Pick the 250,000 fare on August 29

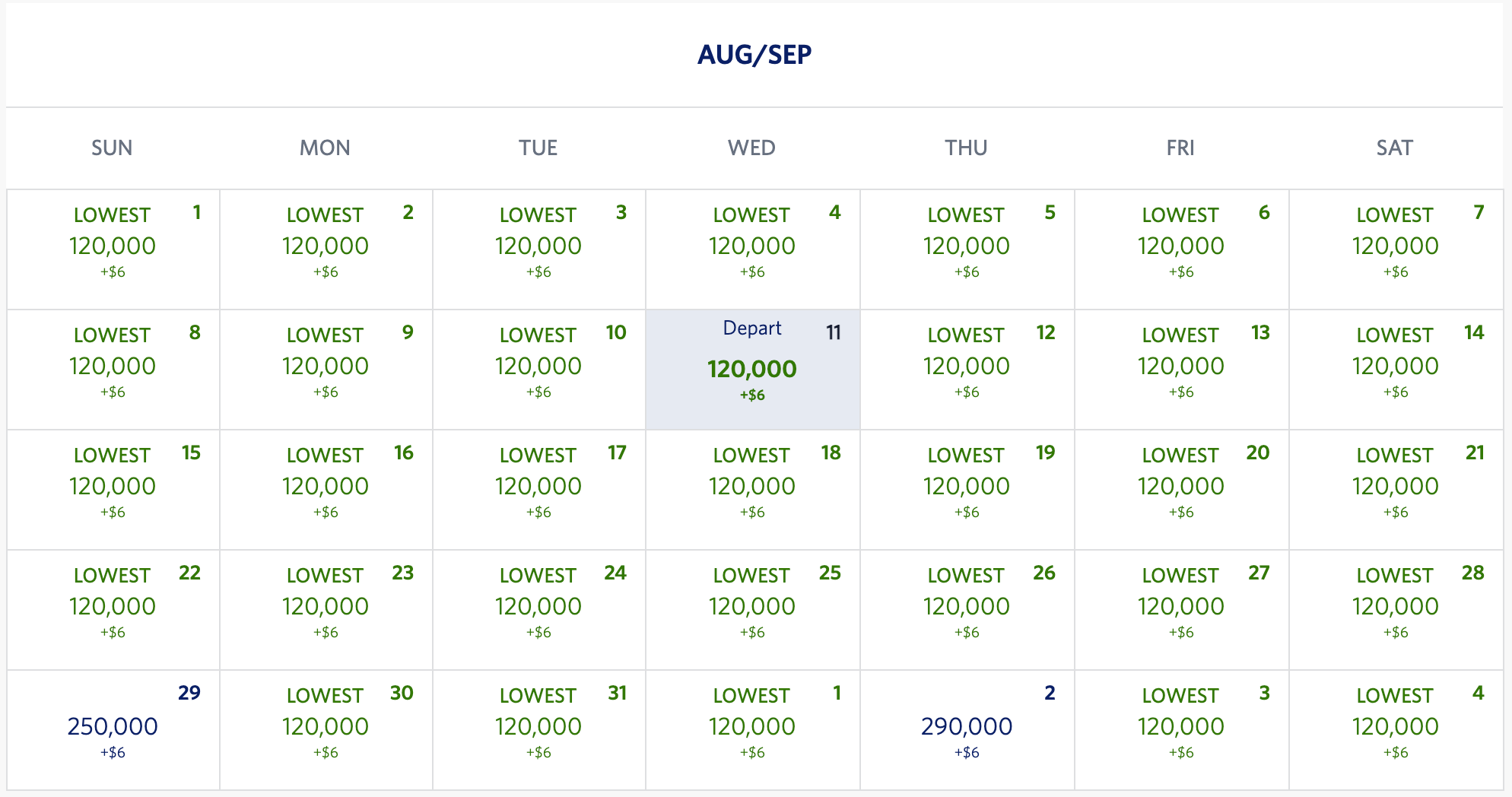click(113, 728)
